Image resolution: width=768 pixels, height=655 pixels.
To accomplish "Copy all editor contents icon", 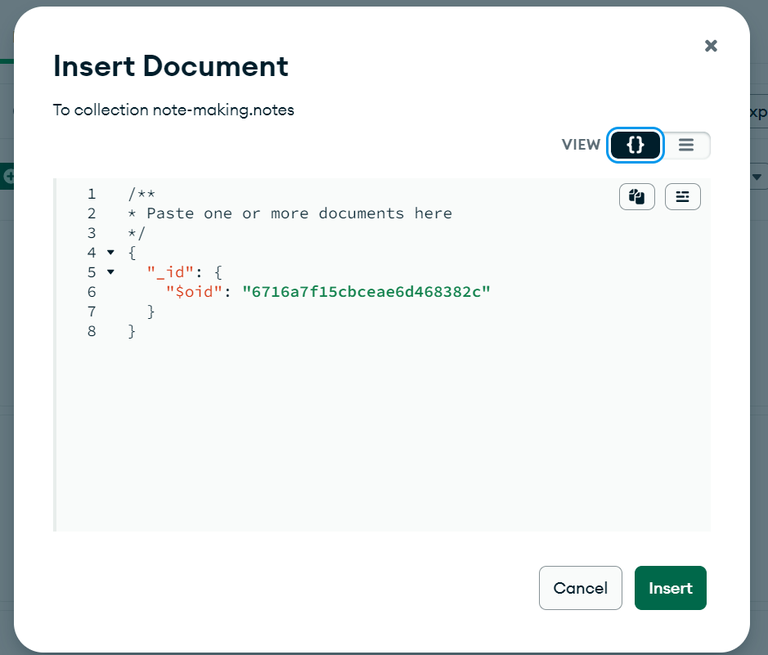I will (x=637, y=197).
